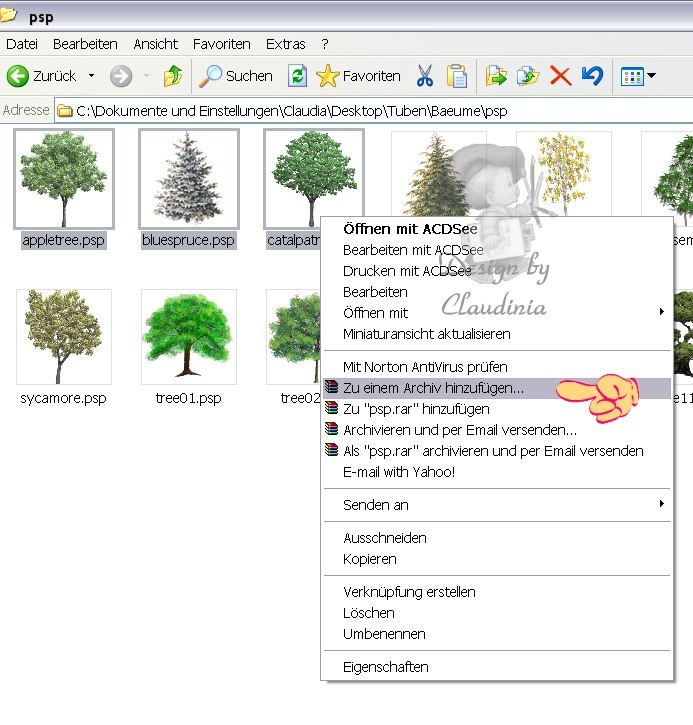Expand the Öffnen mit submenu arrow
The image size is (693, 725).
point(662,312)
